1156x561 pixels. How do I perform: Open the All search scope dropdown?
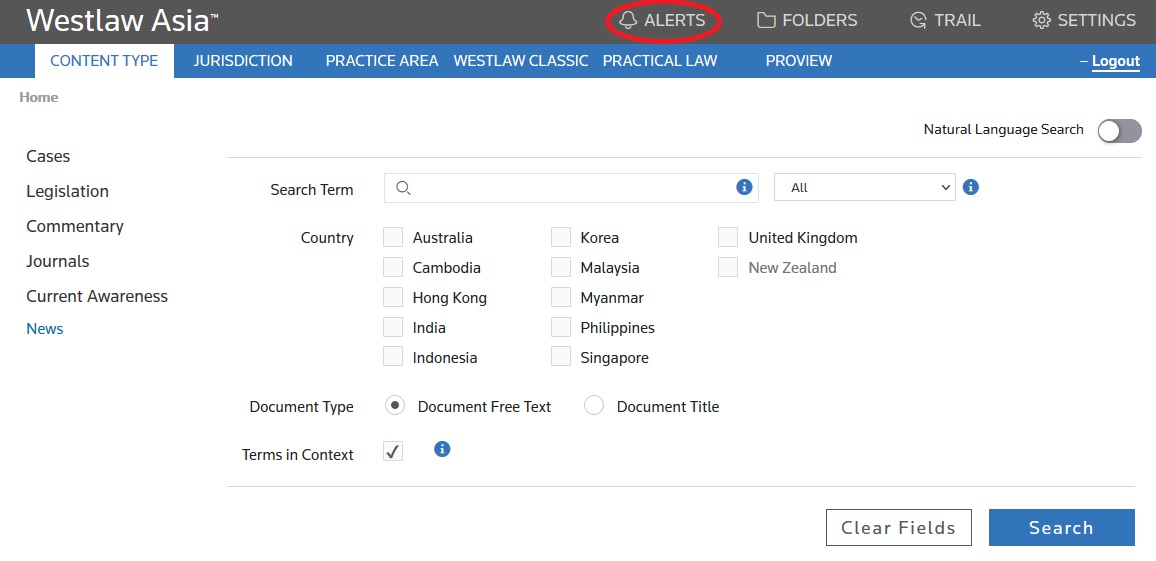(x=865, y=187)
